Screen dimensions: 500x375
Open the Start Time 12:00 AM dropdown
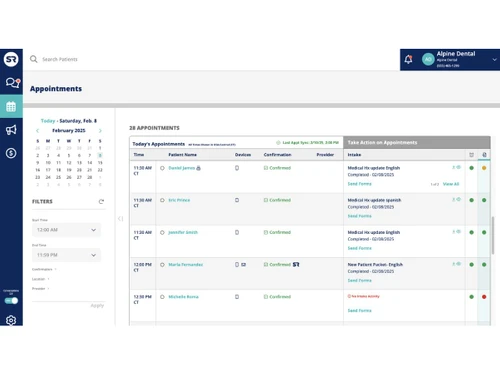[66, 230]
